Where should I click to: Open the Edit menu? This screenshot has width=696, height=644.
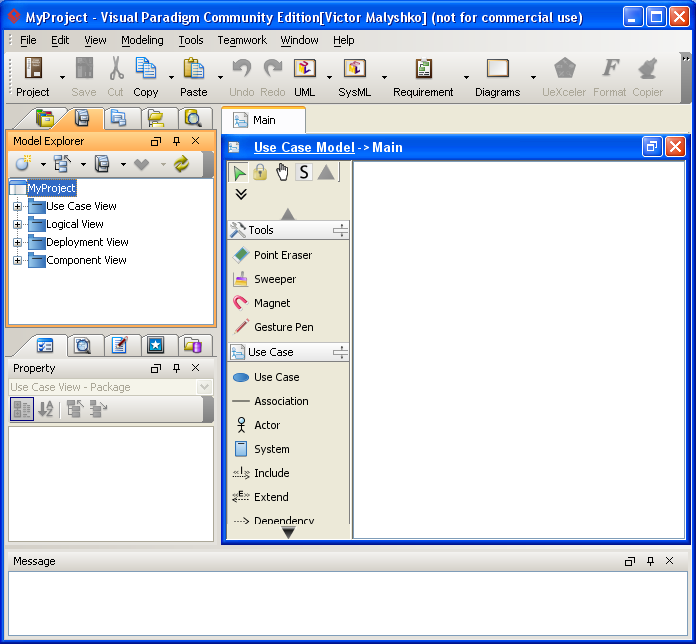pyautogui.click(x=60, y=40)
